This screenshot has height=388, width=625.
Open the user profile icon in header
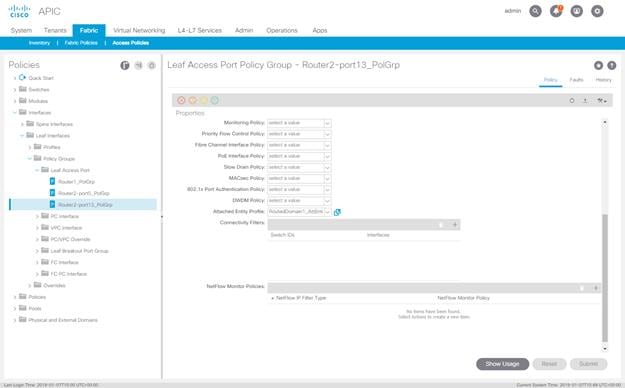pos(577,11)
